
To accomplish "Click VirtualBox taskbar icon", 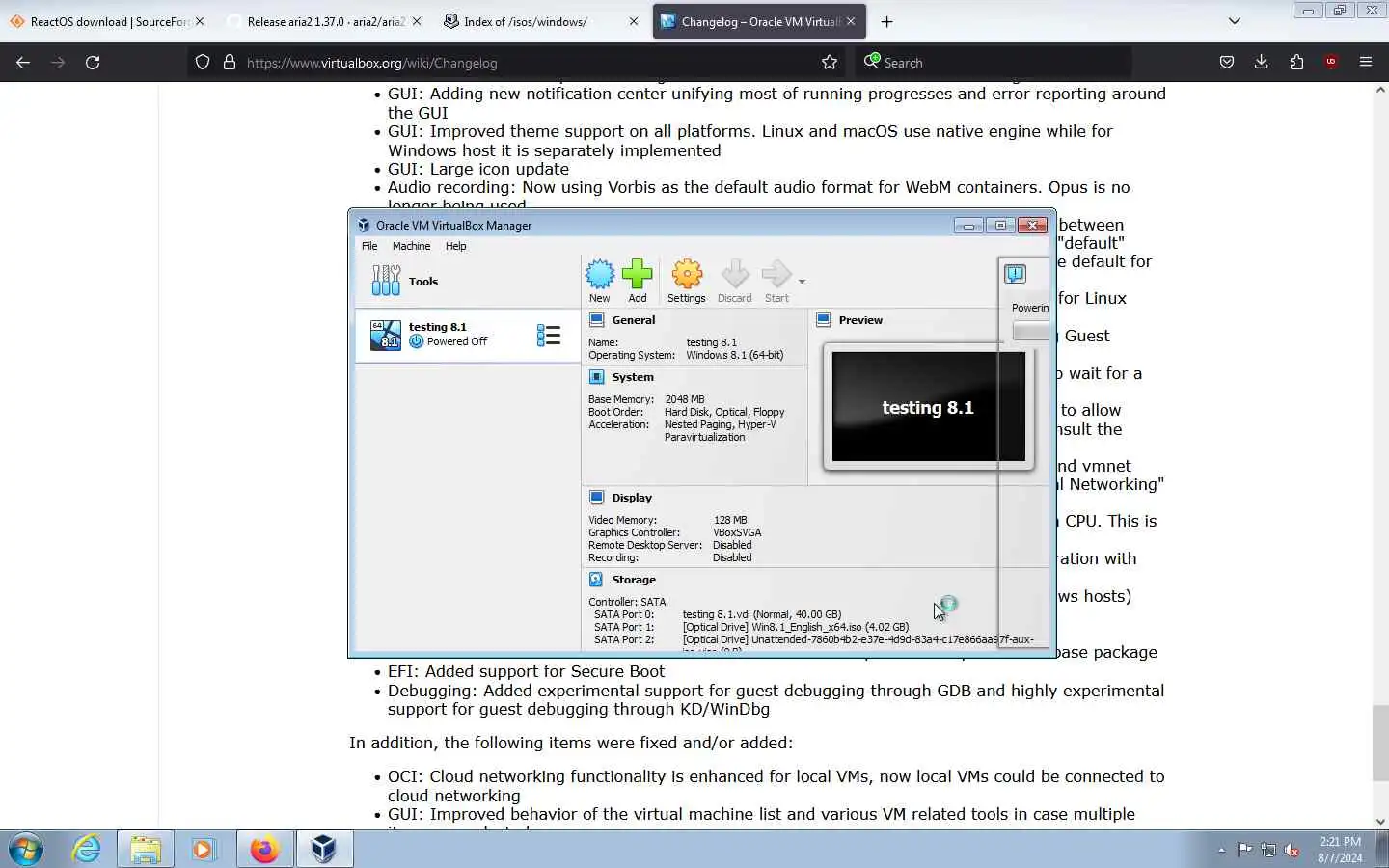I will coord(324,849).
